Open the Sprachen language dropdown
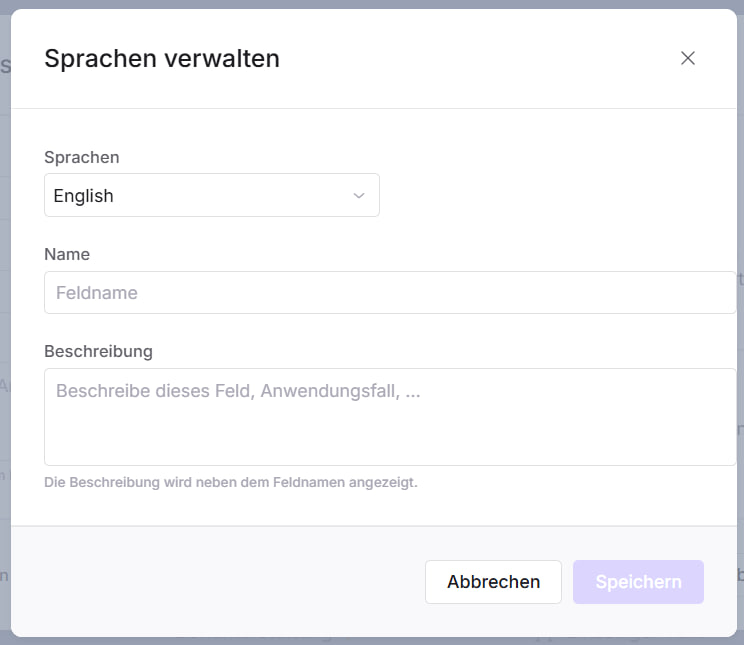The height and width of the screenshot is (645, 744). [x=211, y=196]
